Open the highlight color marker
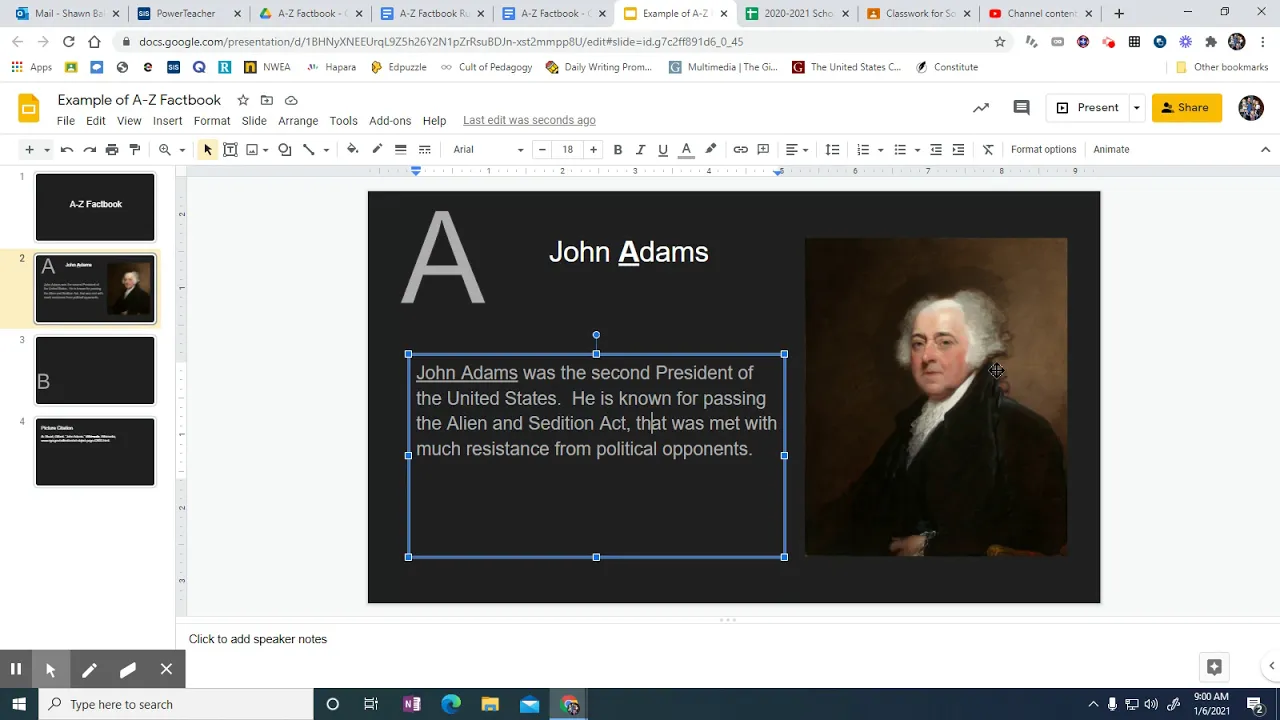Viewport: 1280px width, 720px height. 711,150
